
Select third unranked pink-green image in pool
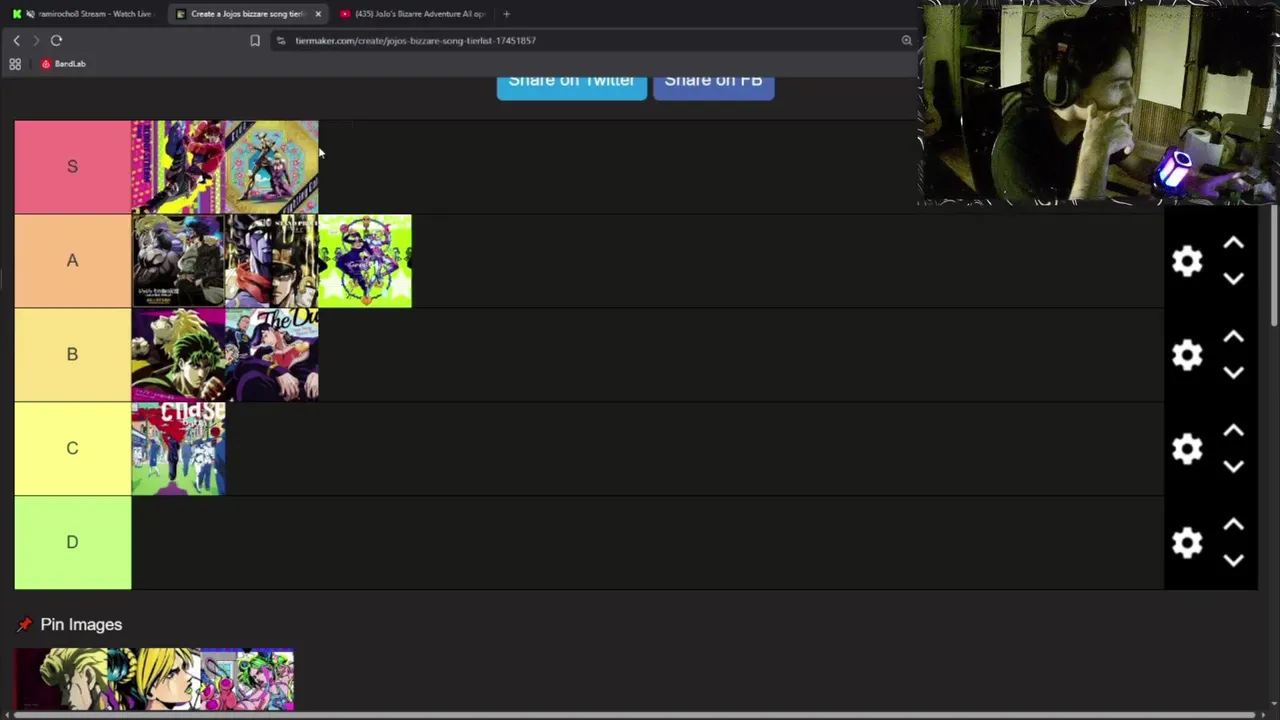[x=247, y=679]
